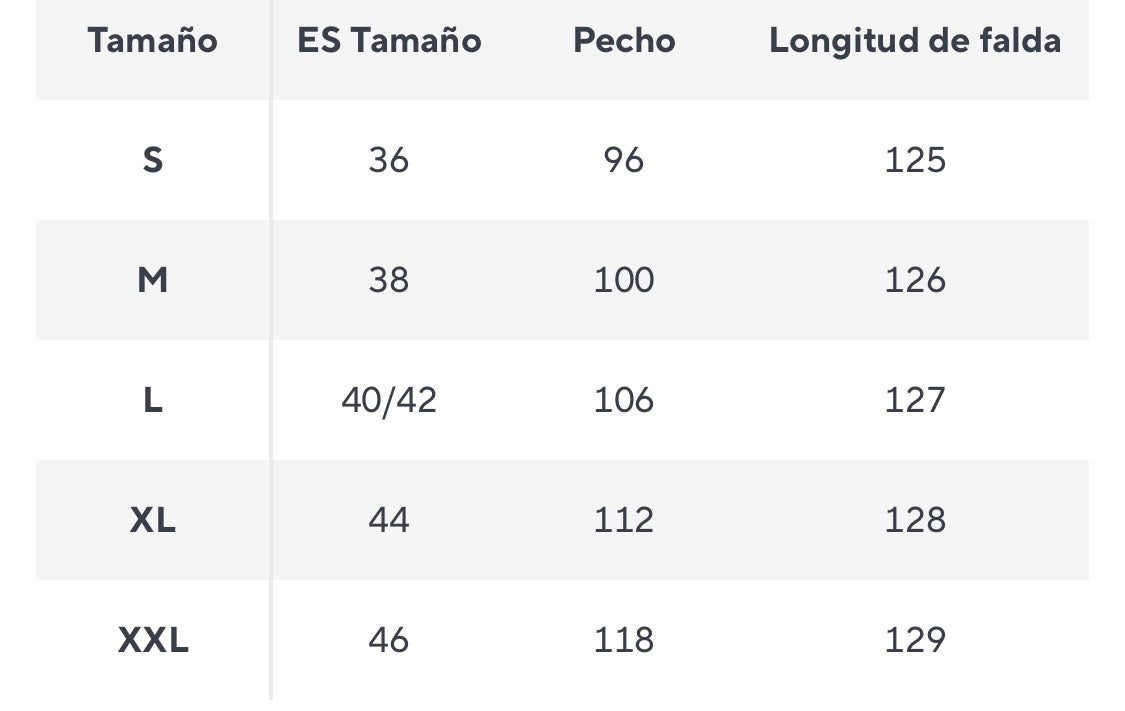1125x711 pixels.
Task: Select ES size value 44
Action: 389,520
